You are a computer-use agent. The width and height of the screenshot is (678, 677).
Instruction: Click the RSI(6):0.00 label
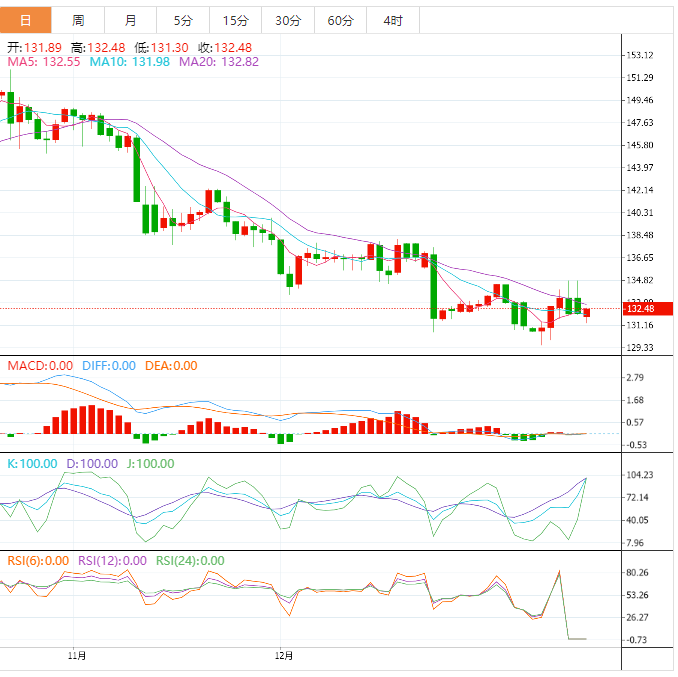38,561
